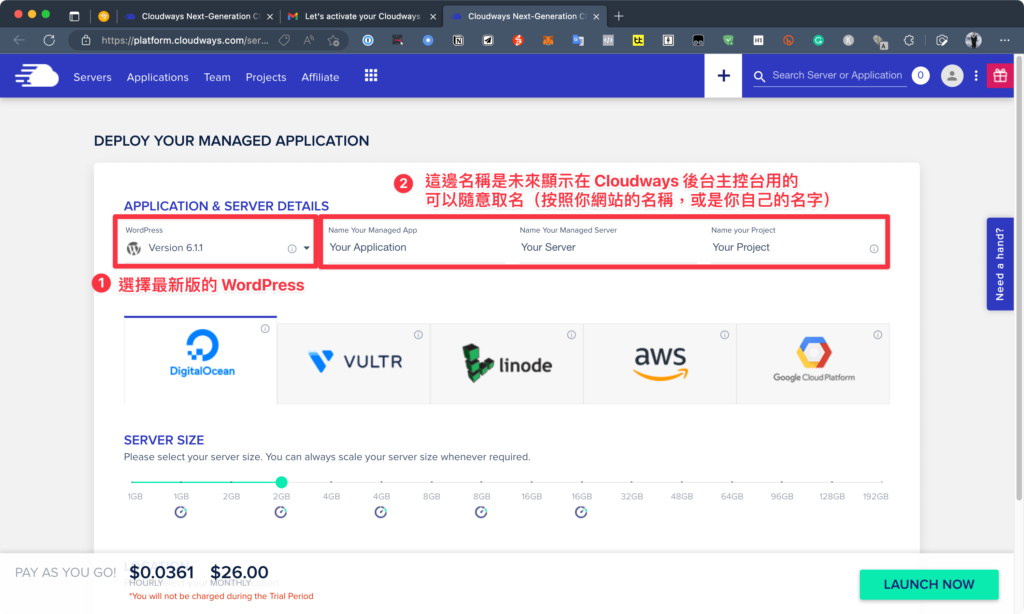
Task: Click the browser back arrow
Action: point(19,40)
